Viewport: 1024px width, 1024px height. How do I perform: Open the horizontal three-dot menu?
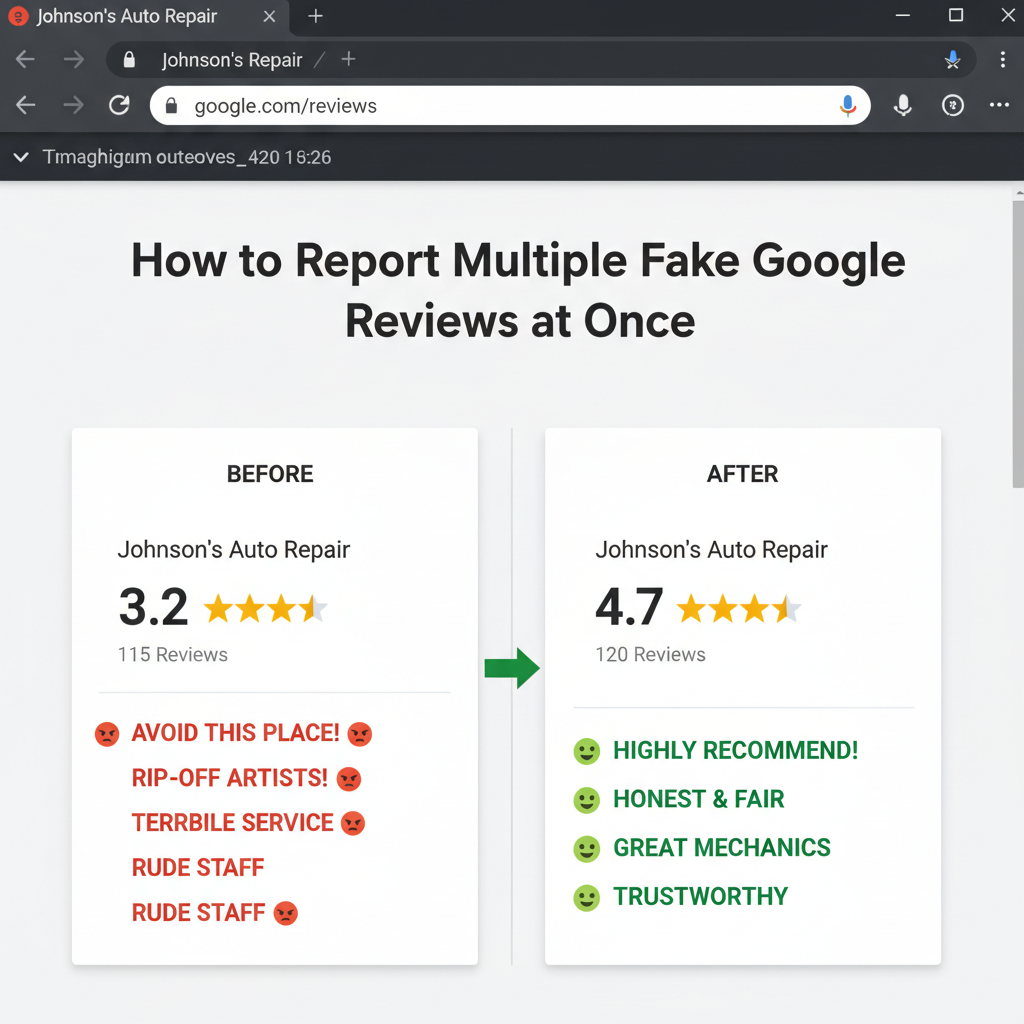[999, 105]
